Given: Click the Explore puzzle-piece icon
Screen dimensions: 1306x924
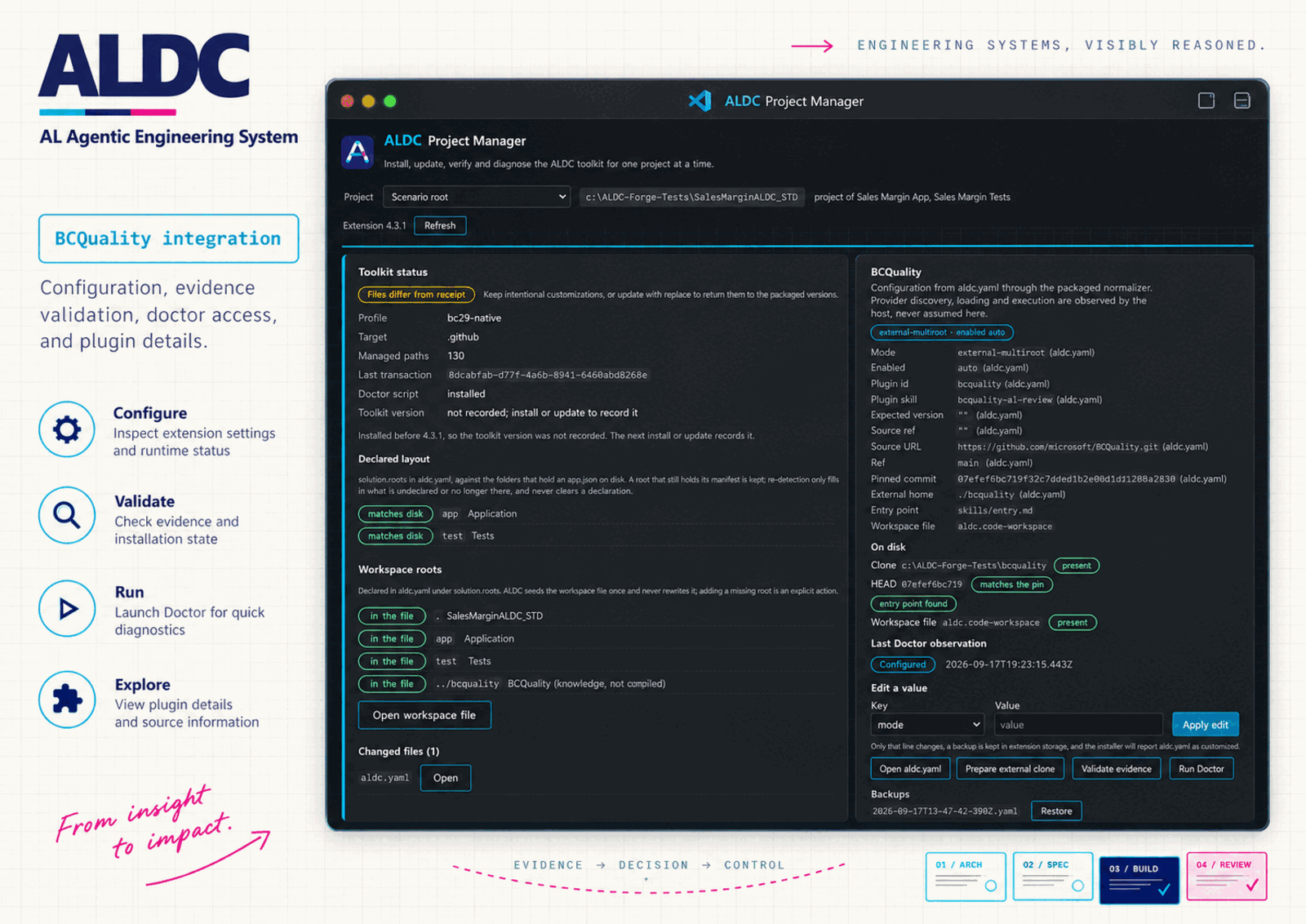Looking at the screenshot, I should click(x=67, y=700).
